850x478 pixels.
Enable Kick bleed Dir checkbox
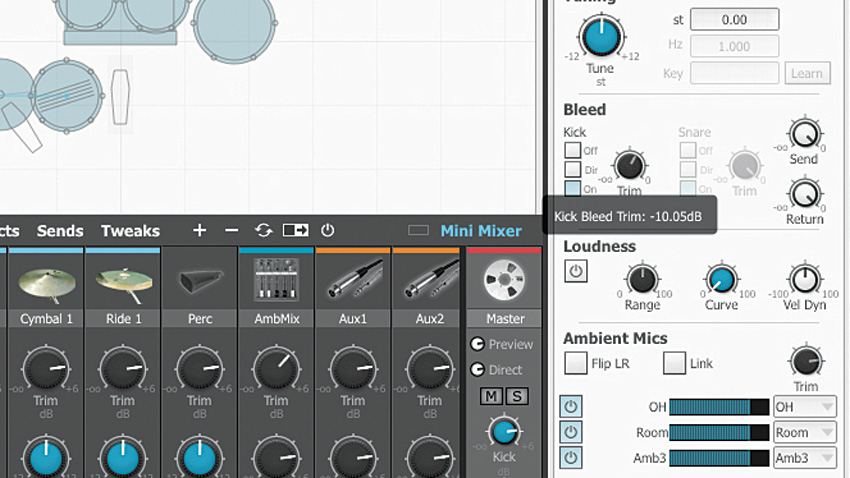click(x=572, y=169)
